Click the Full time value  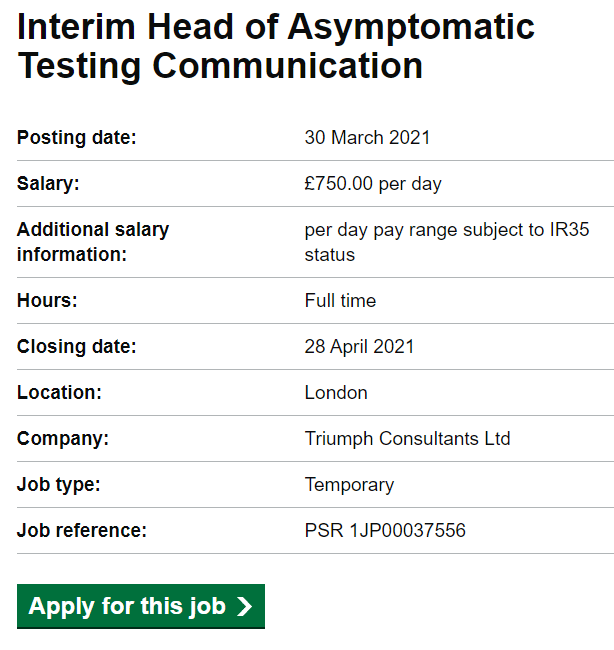click(x=340, y=301)
